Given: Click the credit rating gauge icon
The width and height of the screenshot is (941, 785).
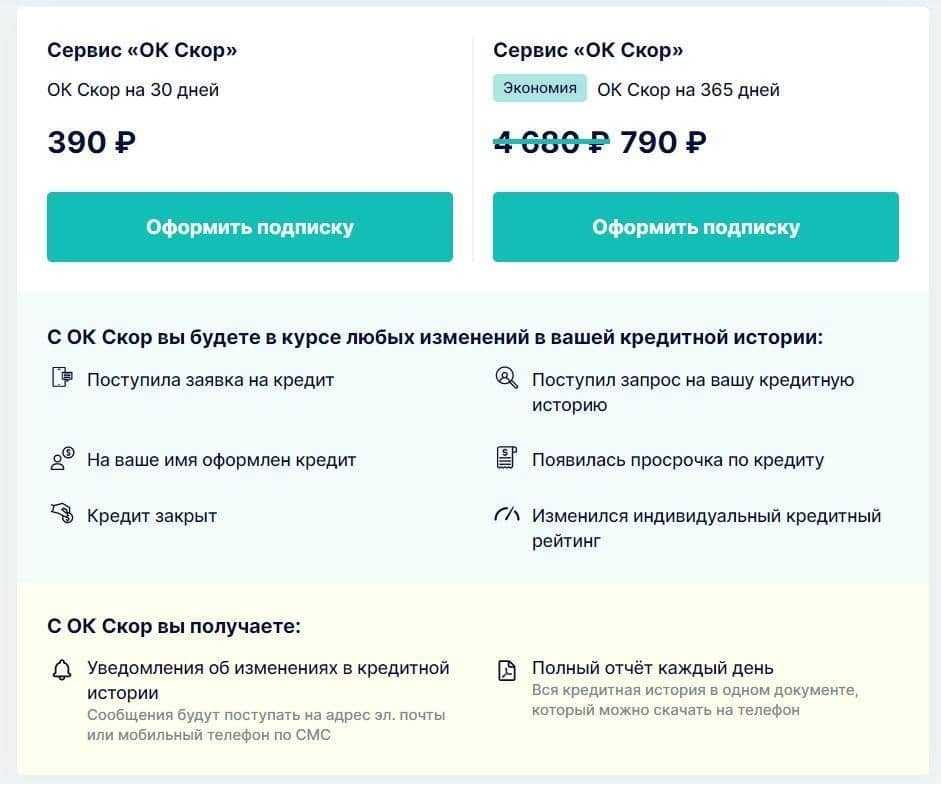Looking at the screenshot, I should click(x=506, y=516).
